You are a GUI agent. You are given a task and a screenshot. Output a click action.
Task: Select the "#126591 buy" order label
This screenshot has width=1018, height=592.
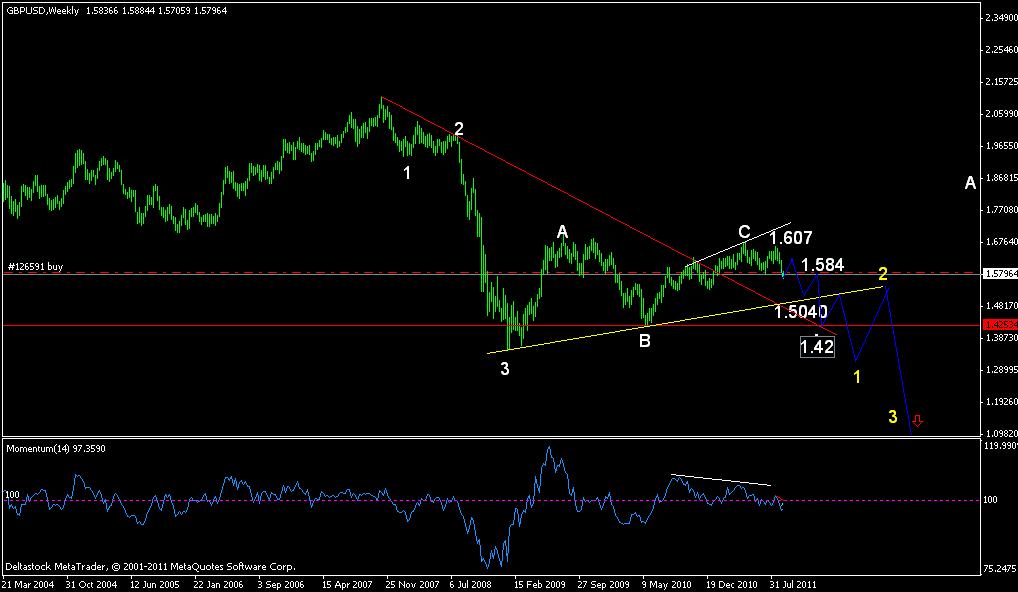pos(35,266)
